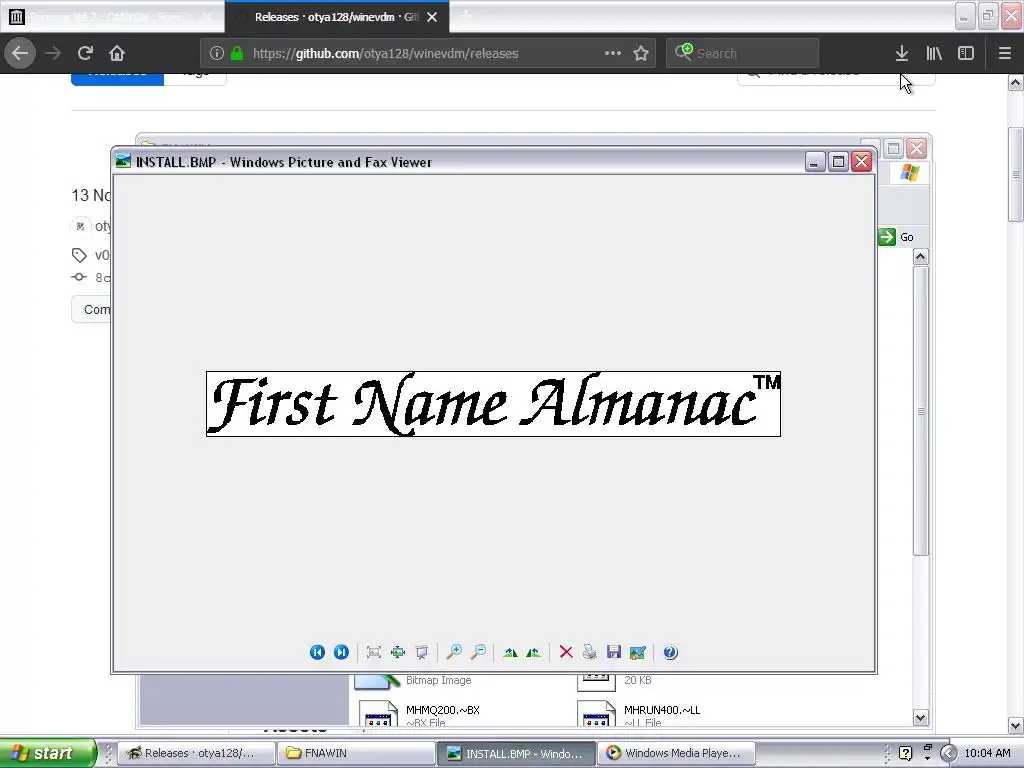Bookmark this page with the star
The width and height of the screenshot is (1024, 768).
click(x=641, y=53)
